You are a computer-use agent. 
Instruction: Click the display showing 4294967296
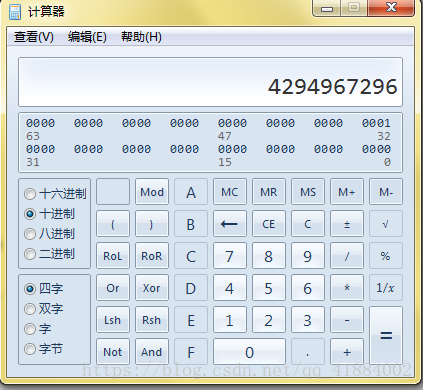pyautogui.click(x=210, y=82)
